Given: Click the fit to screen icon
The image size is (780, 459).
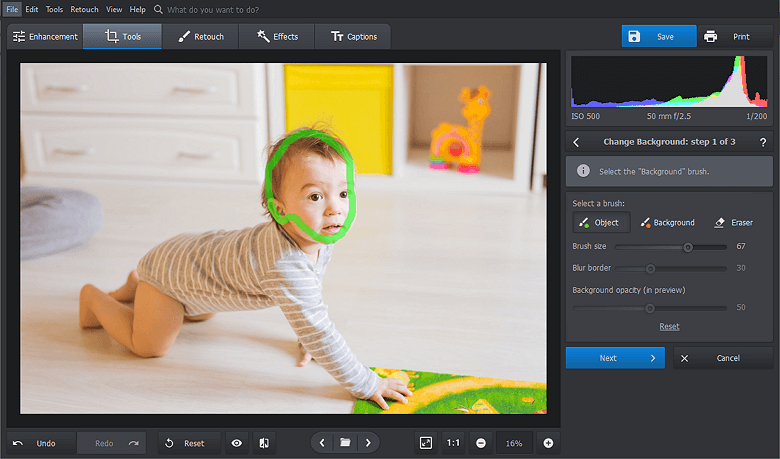Looking at the screenshot, I should [x=426, y=443].
